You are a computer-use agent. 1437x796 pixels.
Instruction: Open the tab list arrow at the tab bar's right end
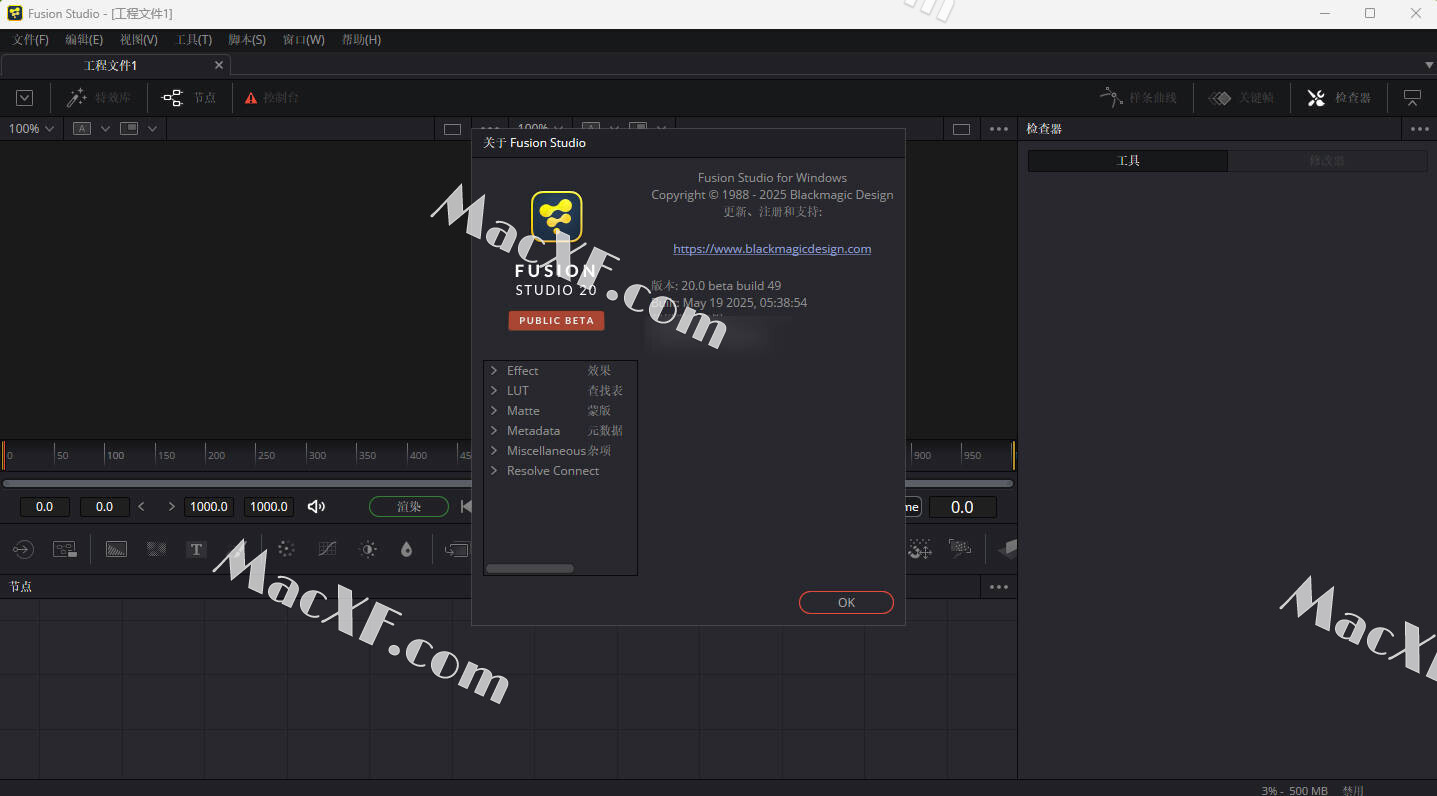pos(1428,65)
